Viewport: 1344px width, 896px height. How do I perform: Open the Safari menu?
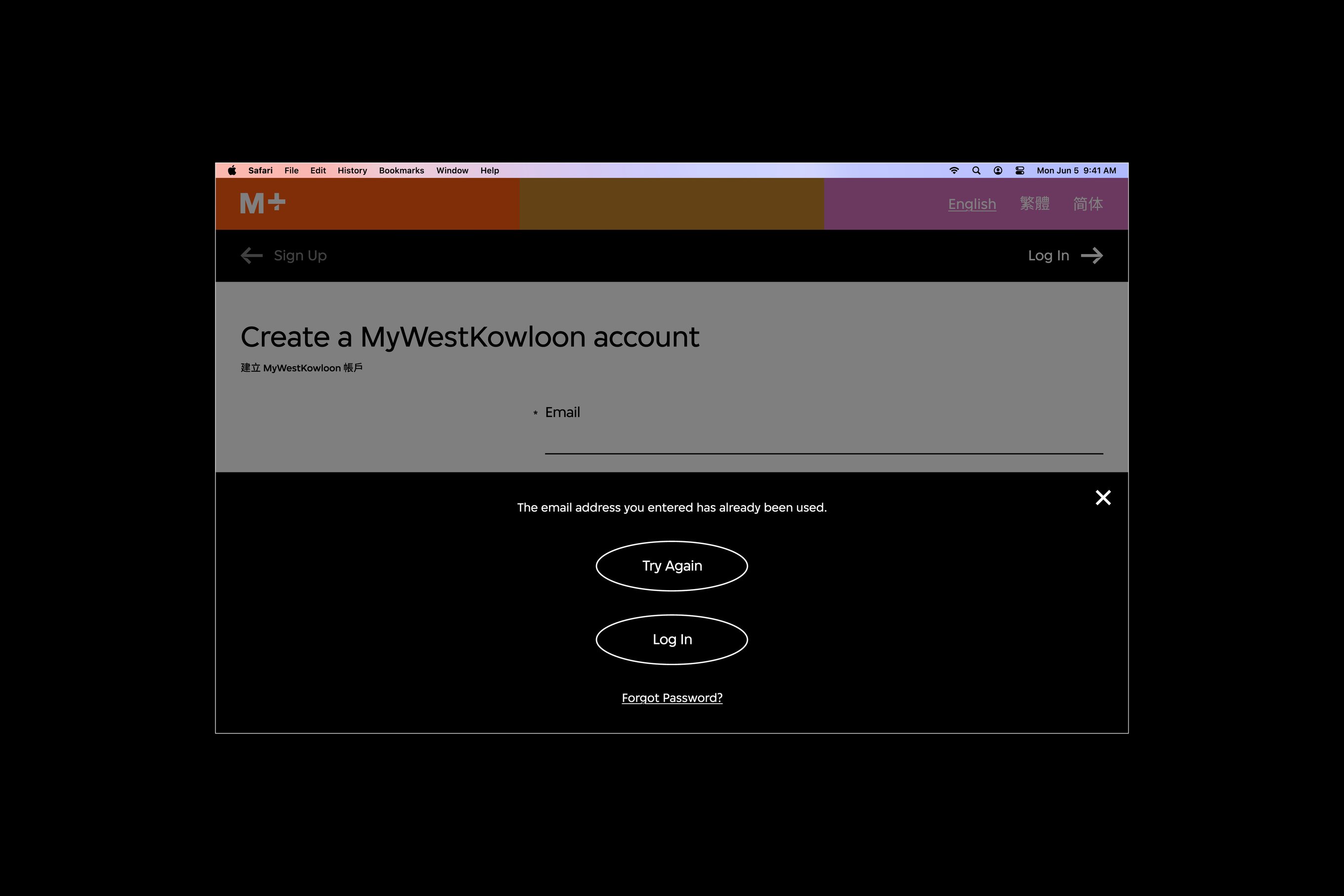click(260, 171)
